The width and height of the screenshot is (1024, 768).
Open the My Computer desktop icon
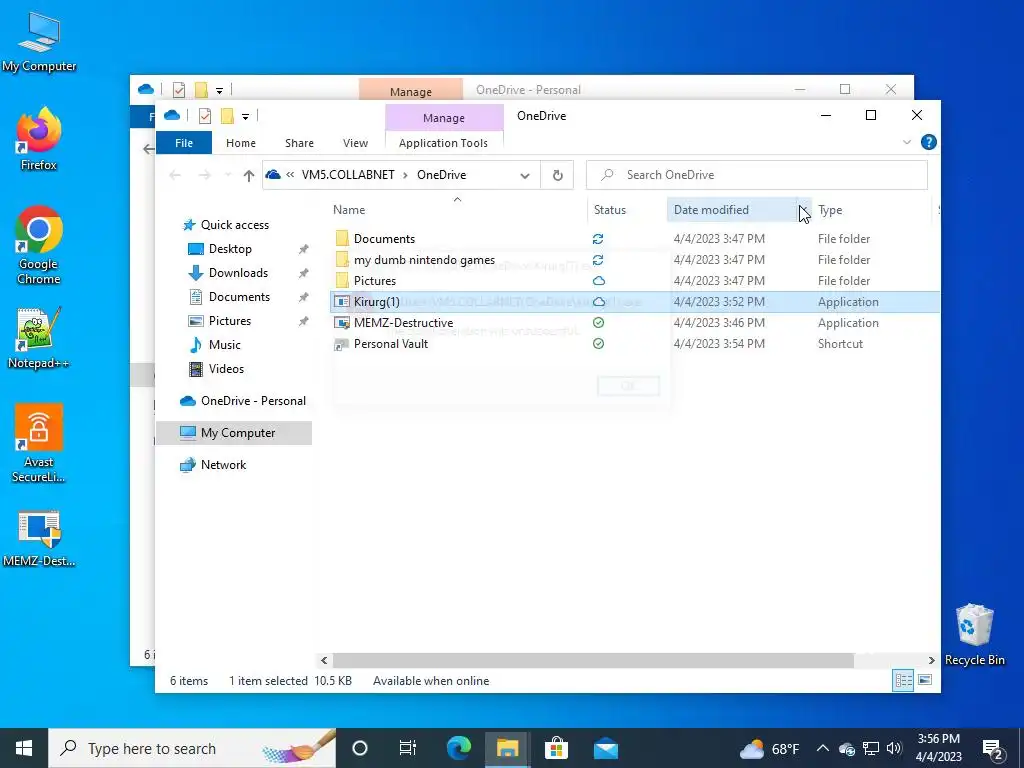(x=39, y=42)
